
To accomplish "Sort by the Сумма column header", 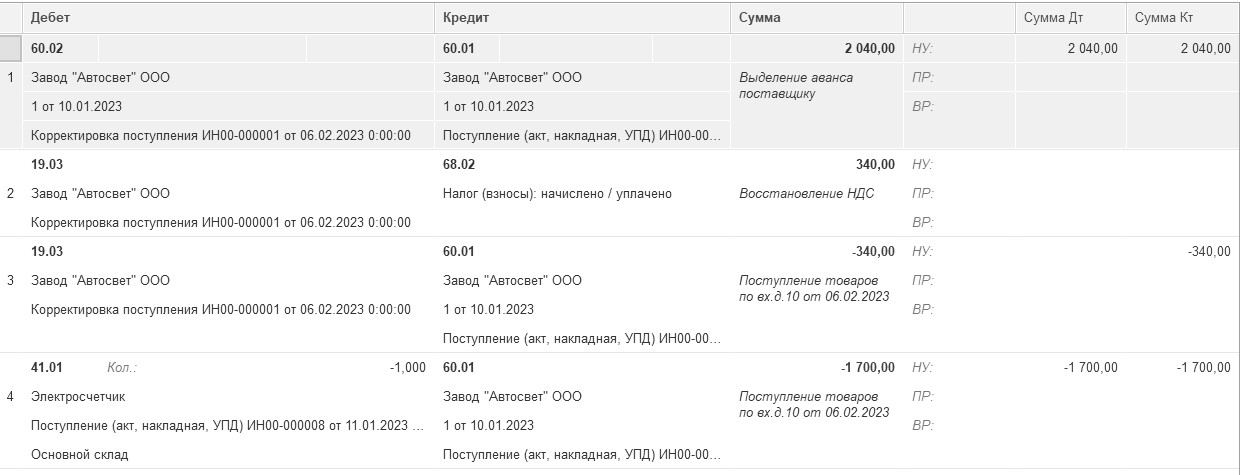I will click(x=760, y=18).
